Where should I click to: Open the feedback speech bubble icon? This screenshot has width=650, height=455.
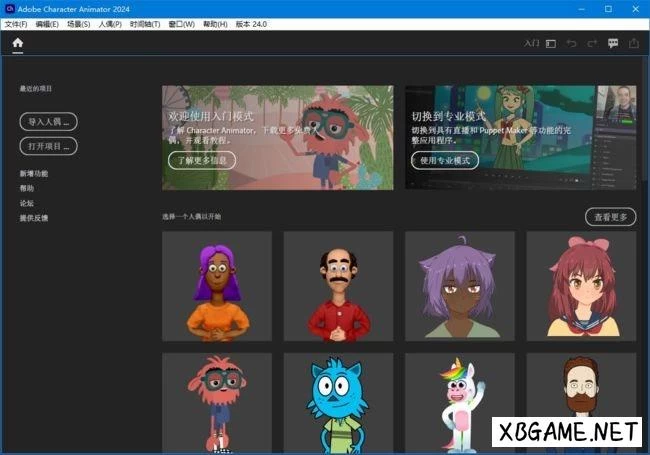(x=613, y=44)
